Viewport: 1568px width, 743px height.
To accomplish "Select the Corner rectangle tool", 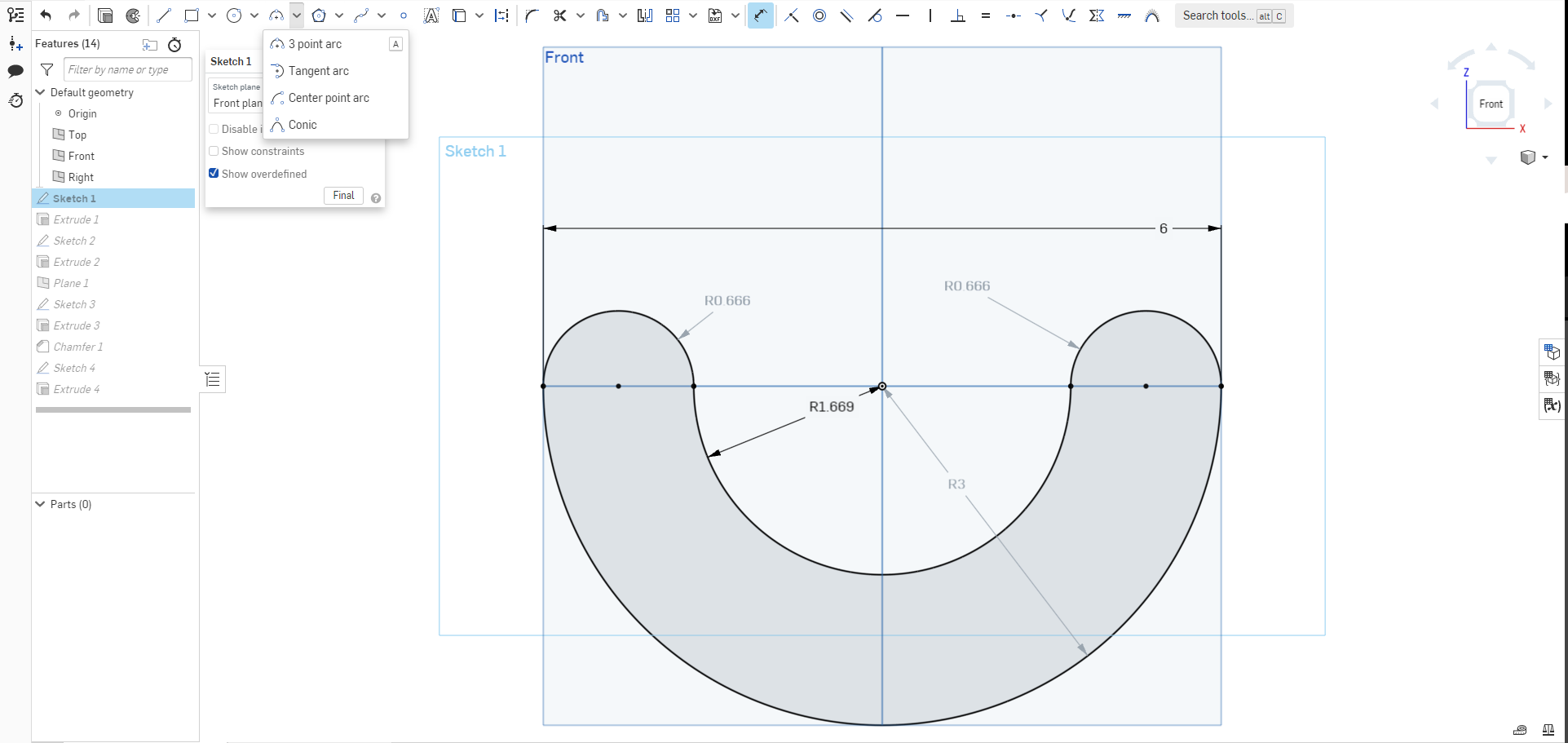I will [x=192, y=15].
